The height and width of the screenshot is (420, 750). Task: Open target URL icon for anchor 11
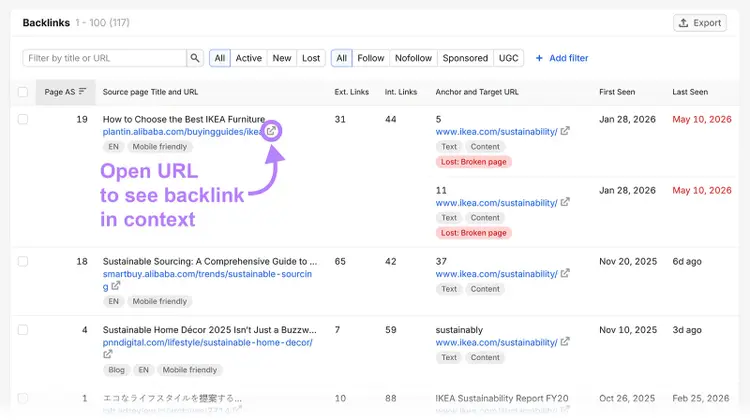[x=565, y=202]
